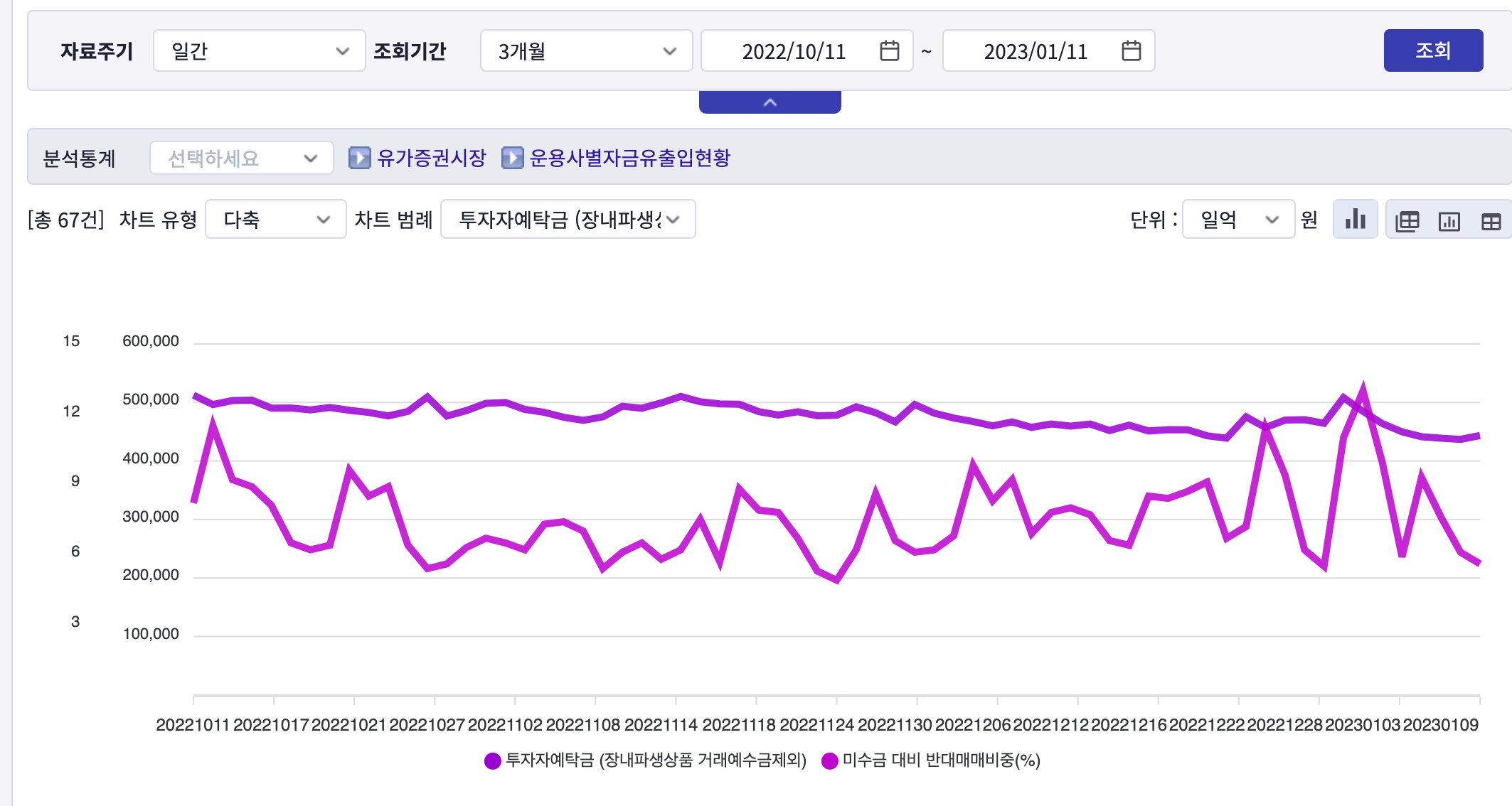Click the arrow icon beside 운용사별자금유출입현황
The height and width of the screenshot is (806, 1512).
(x=512, y=158)
